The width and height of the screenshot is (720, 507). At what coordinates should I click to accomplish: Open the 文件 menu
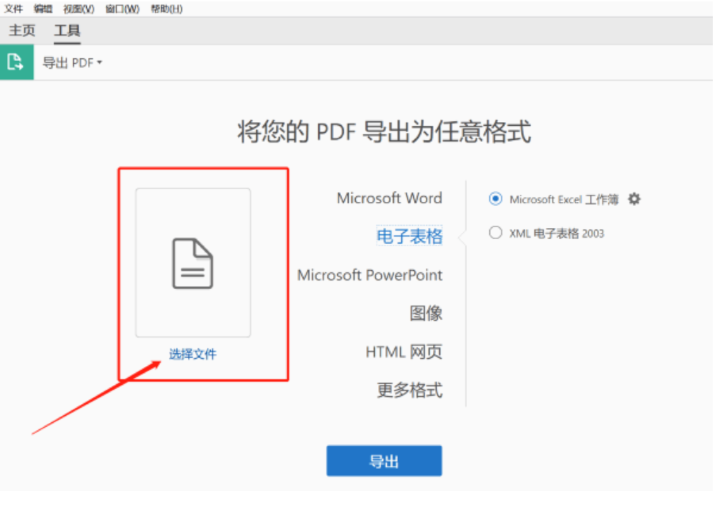click(x=13, y=9)
